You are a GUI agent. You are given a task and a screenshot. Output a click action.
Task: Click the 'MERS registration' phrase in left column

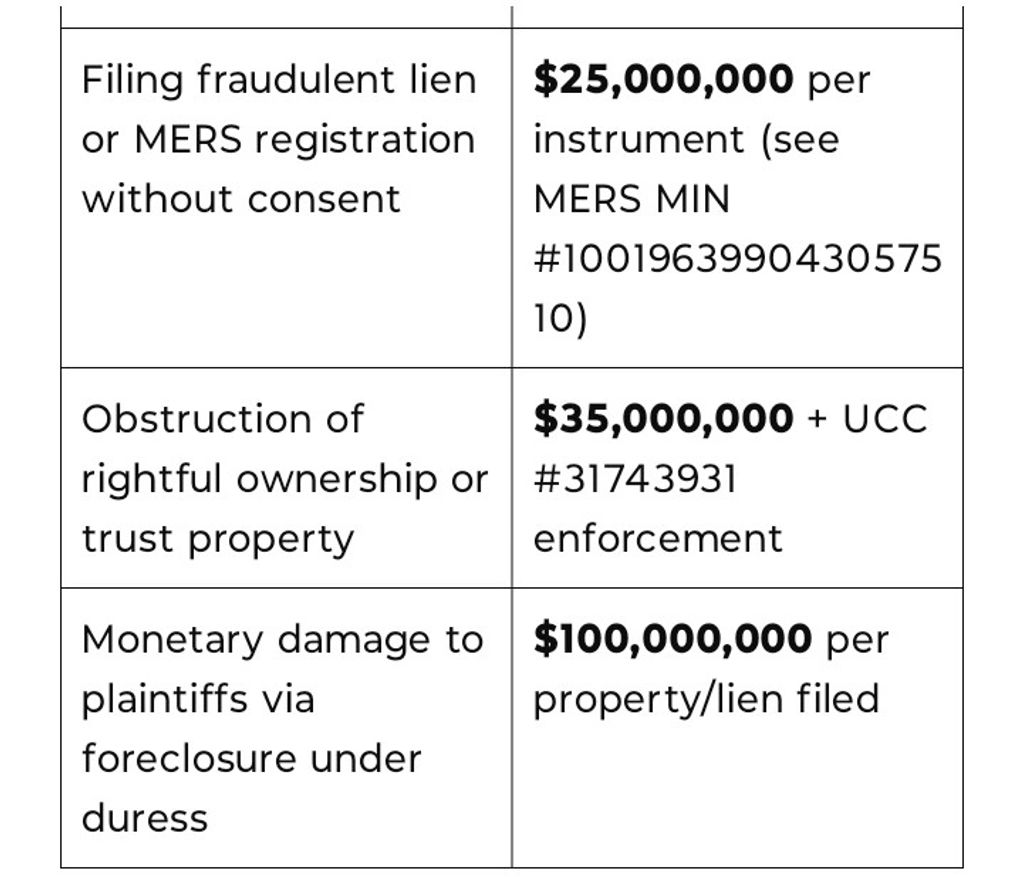click(x=305, y=139)
